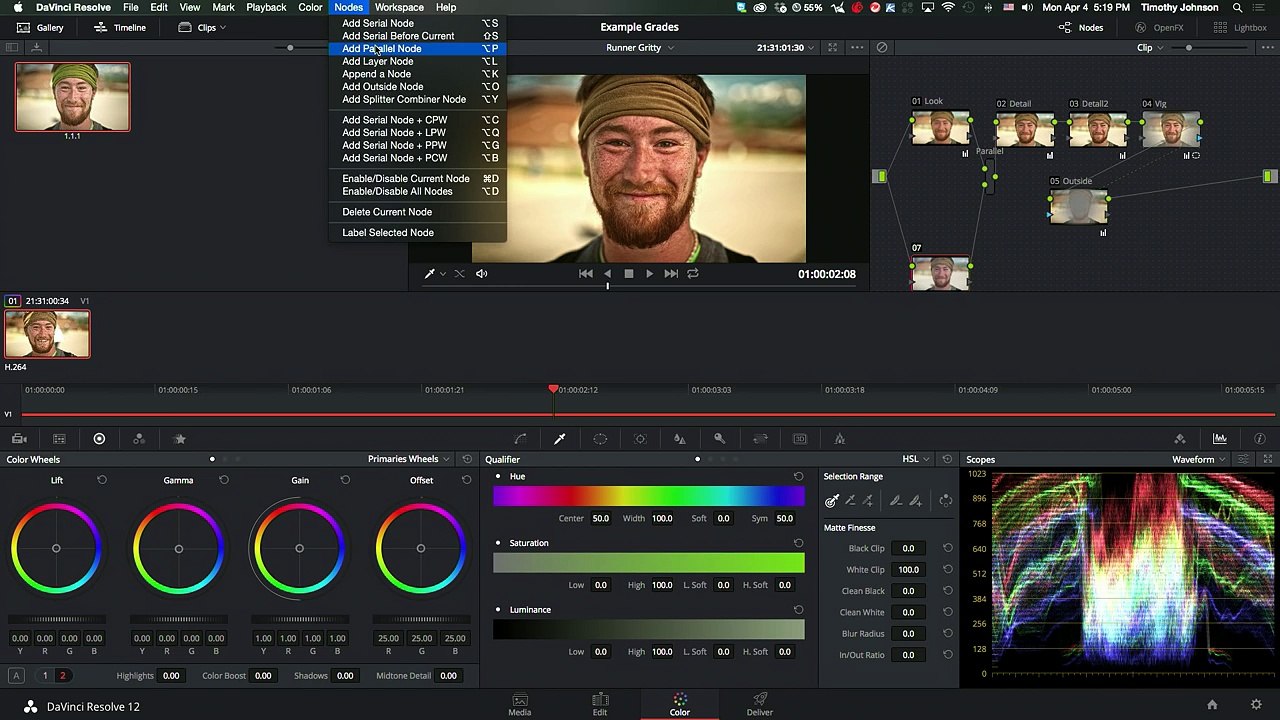Reset the Black Clip value
The image size is (1280, 720).
[x=948, y=548]
